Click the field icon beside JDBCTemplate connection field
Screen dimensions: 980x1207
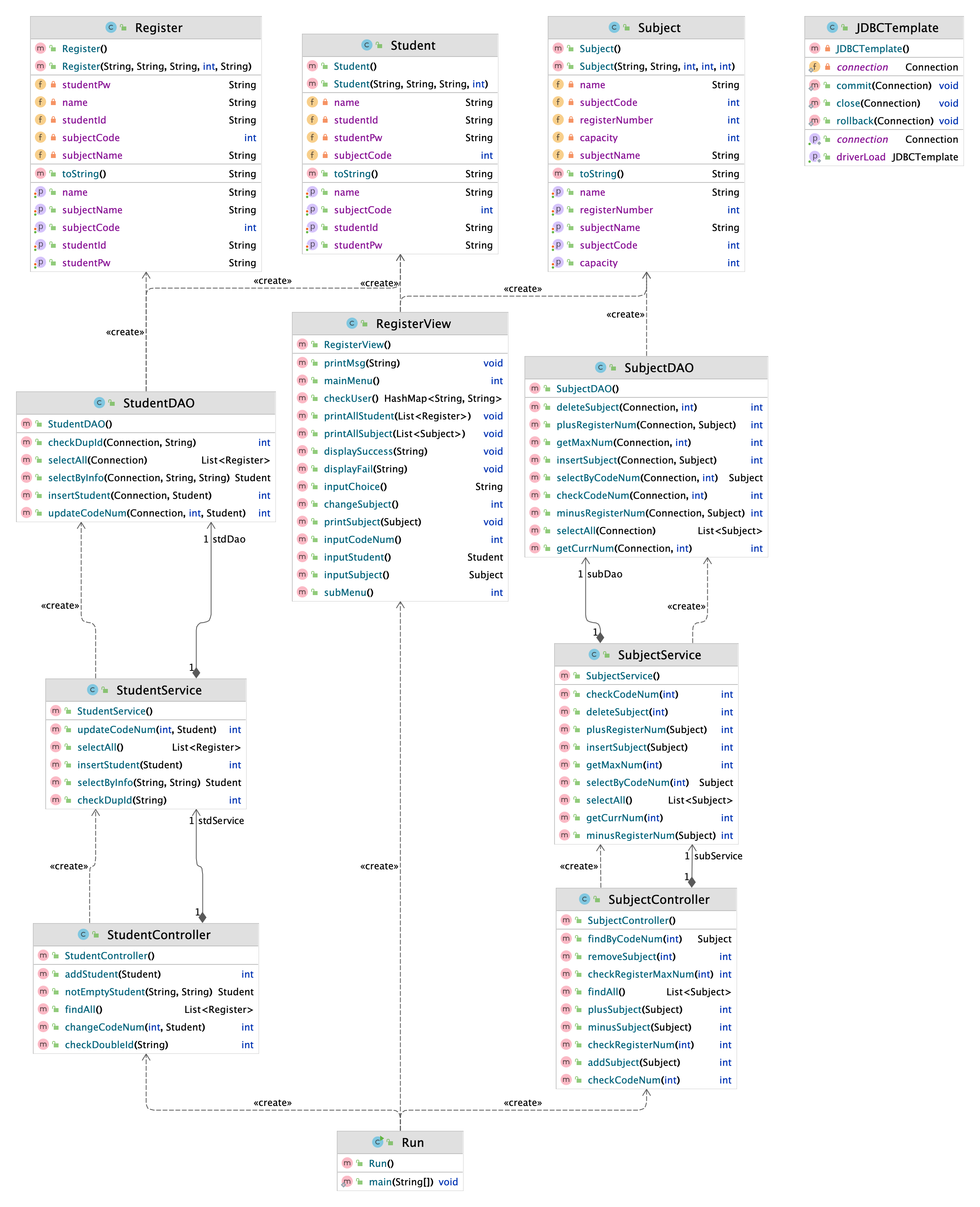[814, 67]
